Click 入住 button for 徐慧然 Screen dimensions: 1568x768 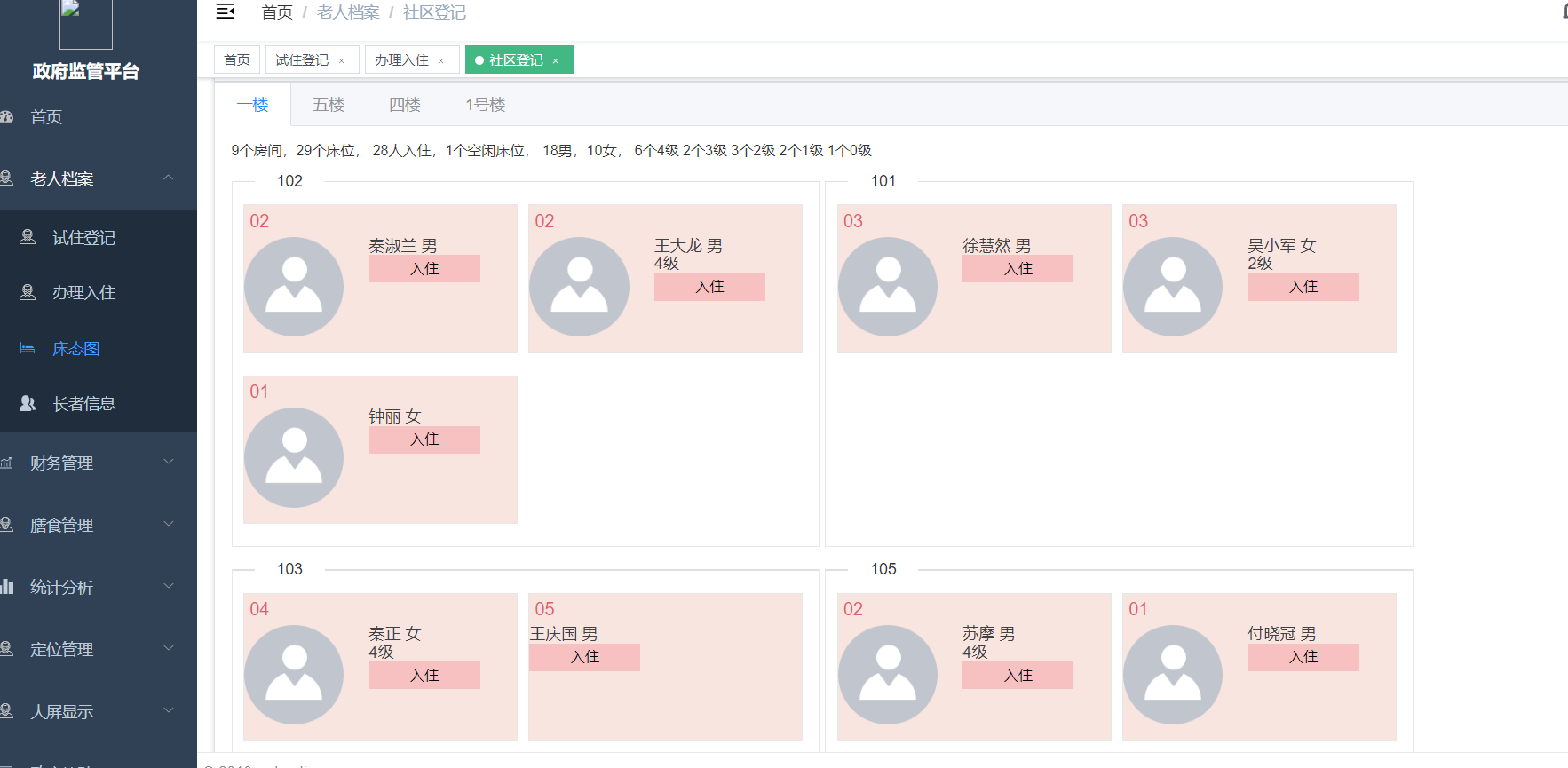click(x=1018, y=269)
